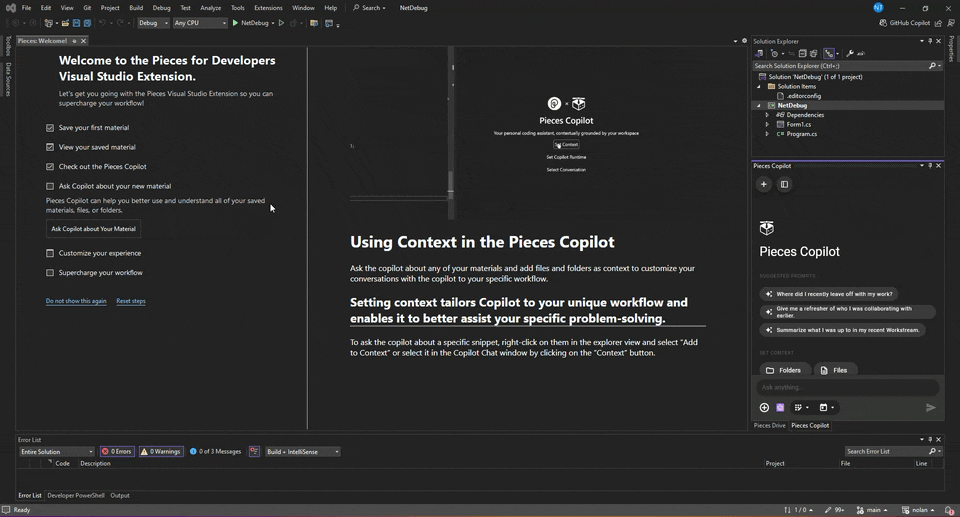Toggle the 0 Errors filter

click(x=116, y=451)
